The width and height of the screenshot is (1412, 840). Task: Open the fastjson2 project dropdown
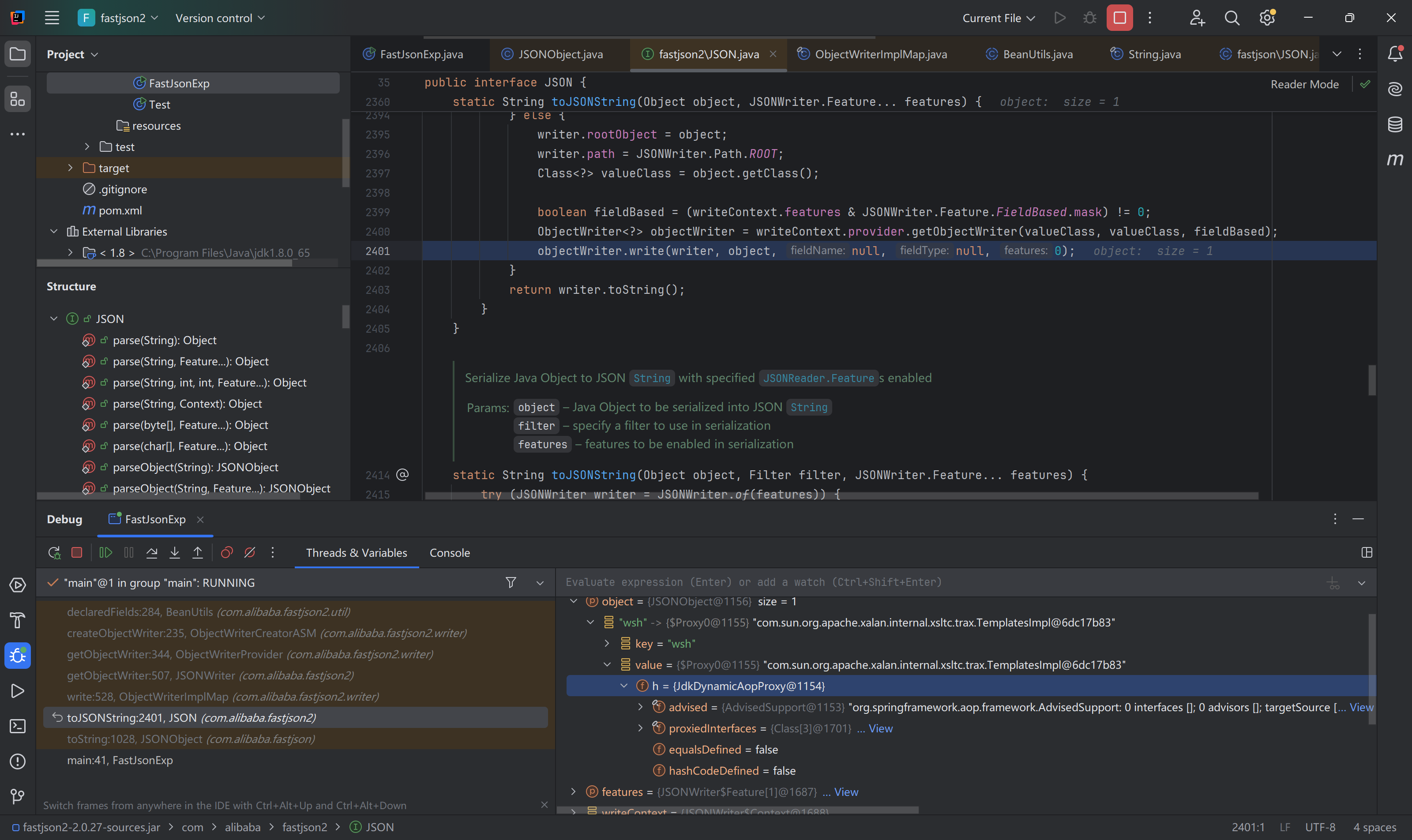pos(118,18)
